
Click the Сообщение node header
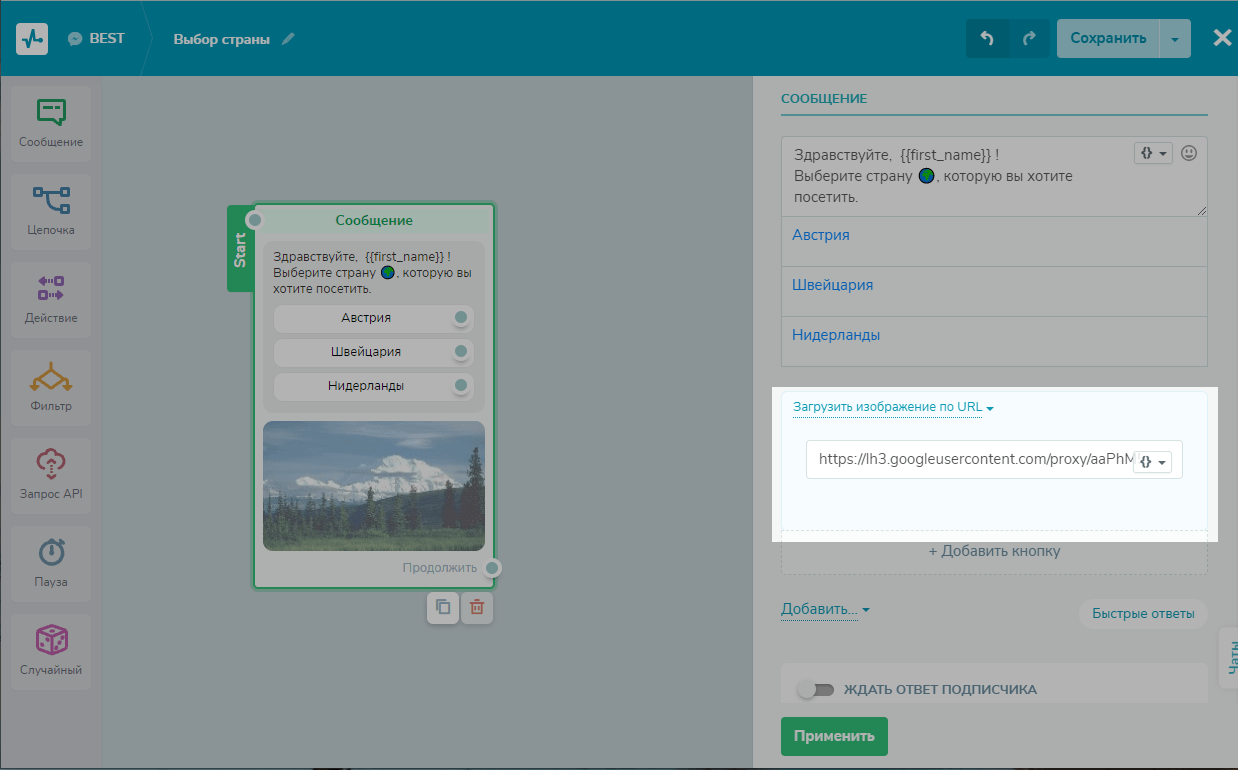click(x=374, y=220)
